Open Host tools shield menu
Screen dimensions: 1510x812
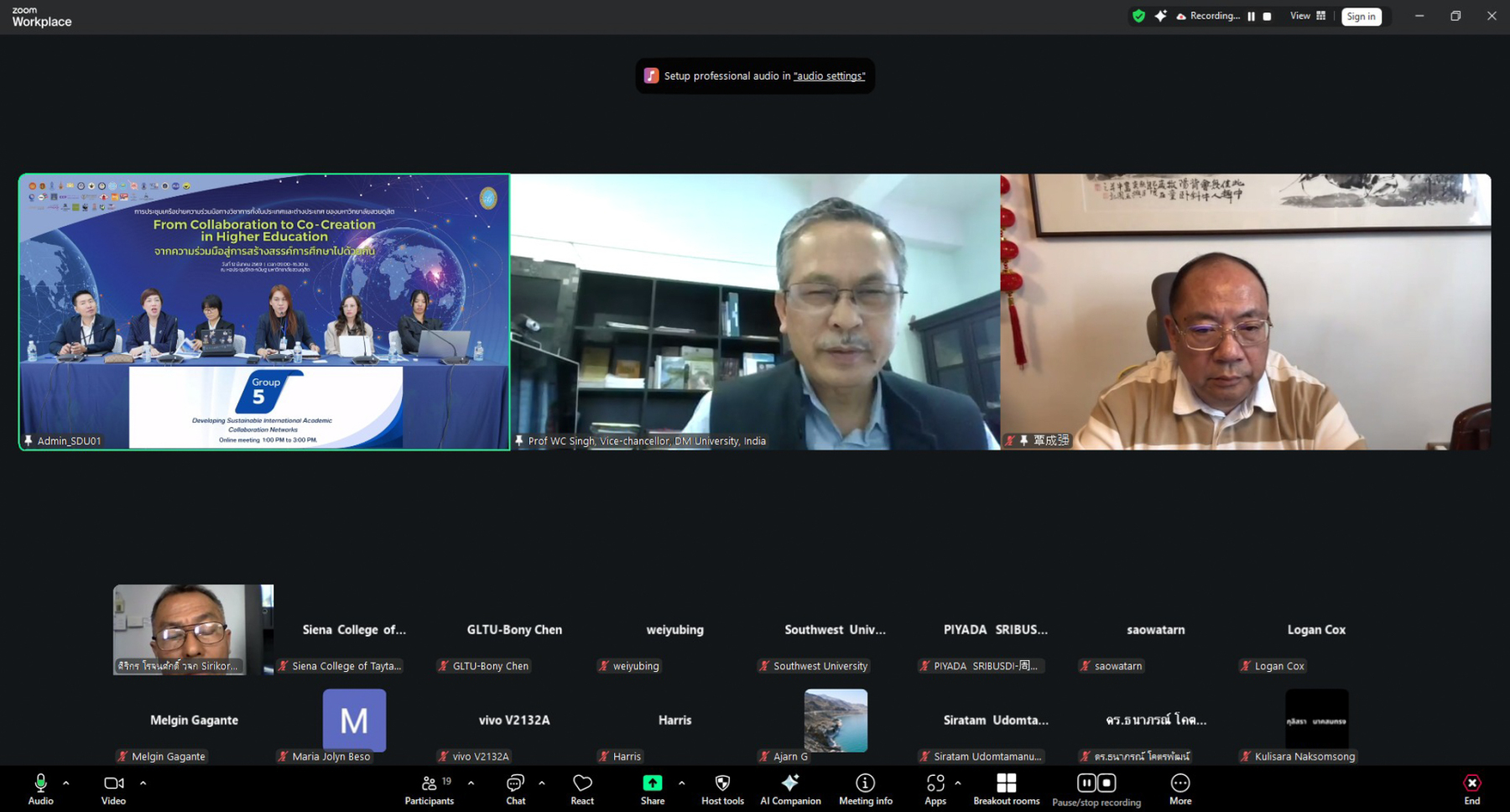tap(722, 789)
